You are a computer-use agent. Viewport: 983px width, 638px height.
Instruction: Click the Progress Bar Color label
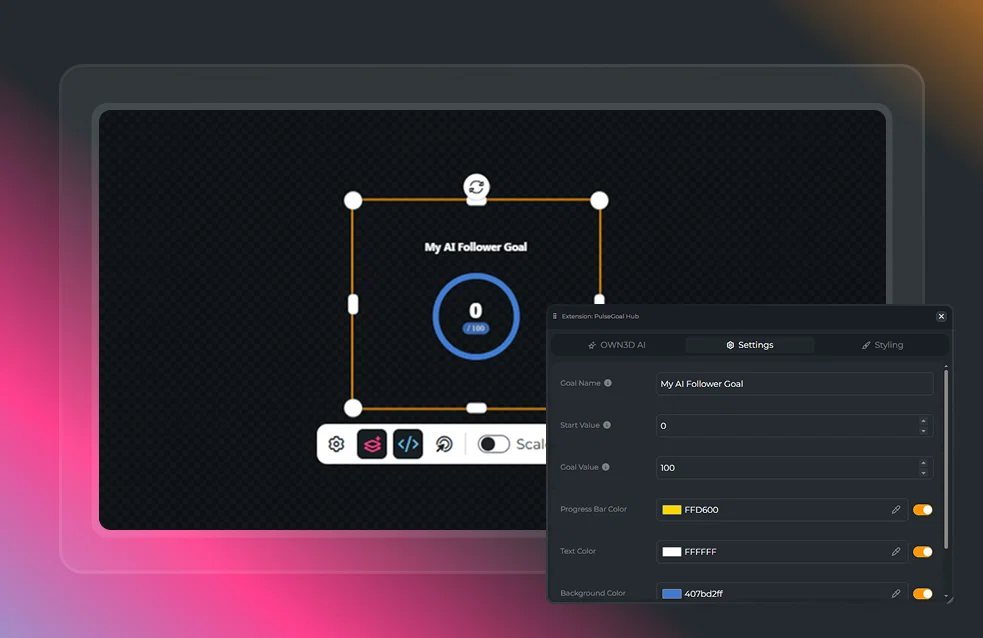pyautogui.click(x=593, y=509)
